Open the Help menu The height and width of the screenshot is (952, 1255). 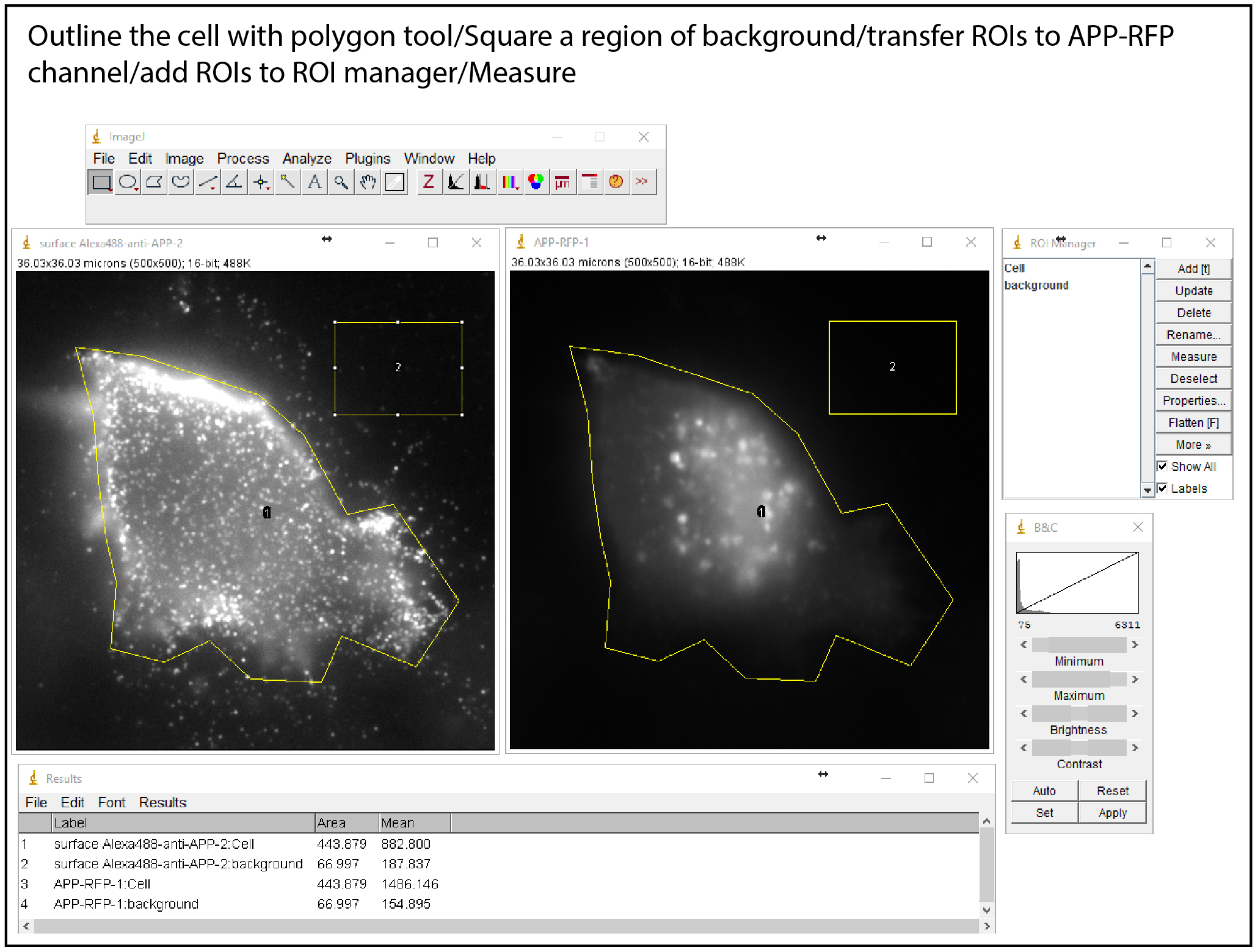(482, 159)
